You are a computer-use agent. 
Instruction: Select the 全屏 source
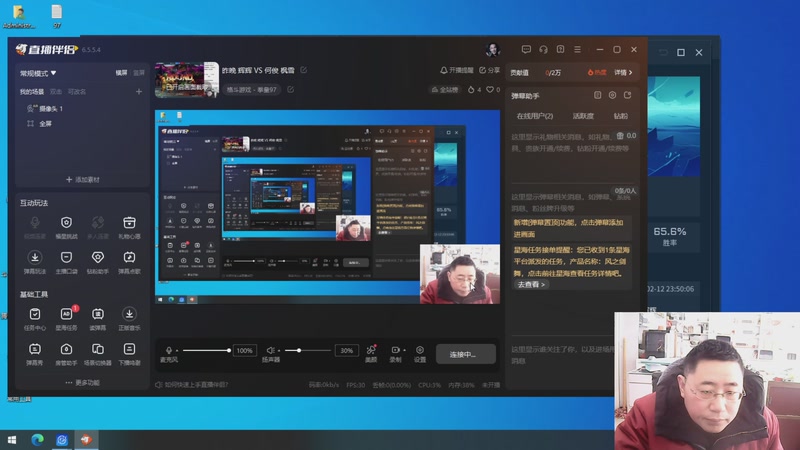point(40,123)
